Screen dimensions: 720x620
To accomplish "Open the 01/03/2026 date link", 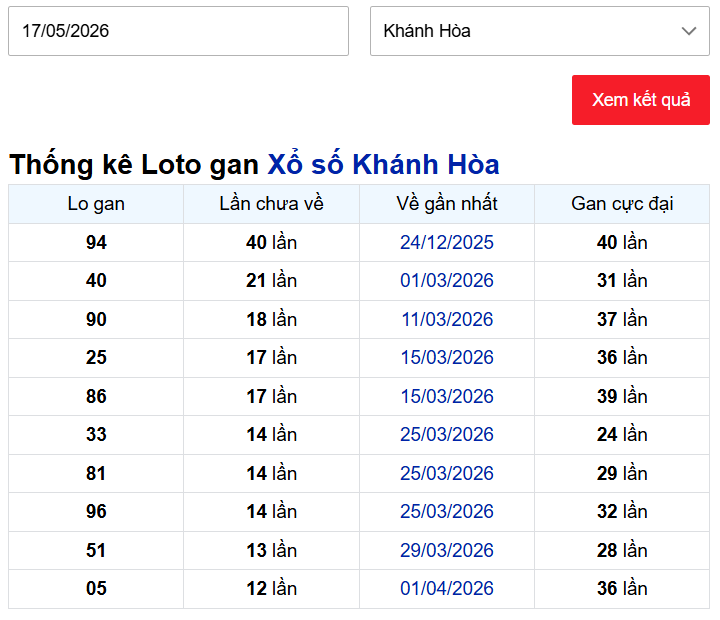I will [447, 281].
